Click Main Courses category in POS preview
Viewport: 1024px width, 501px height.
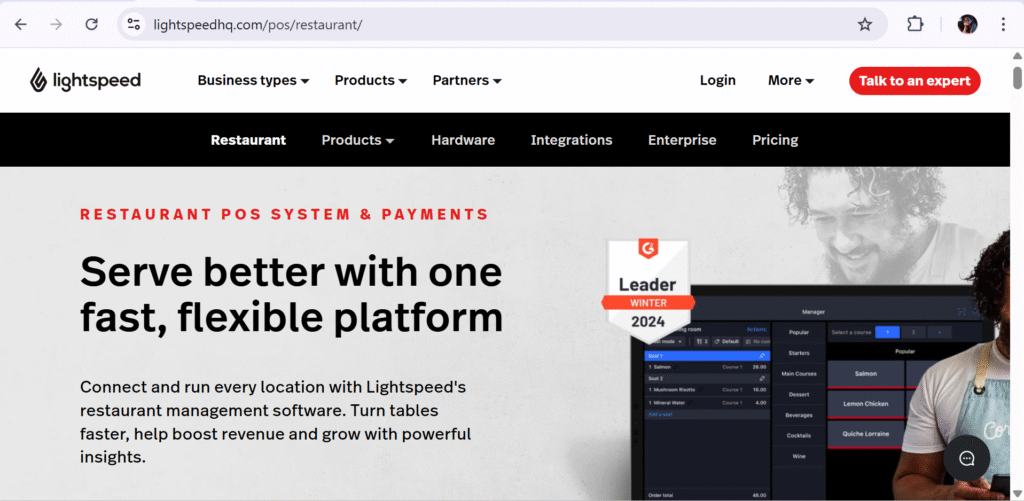point(799,374)
